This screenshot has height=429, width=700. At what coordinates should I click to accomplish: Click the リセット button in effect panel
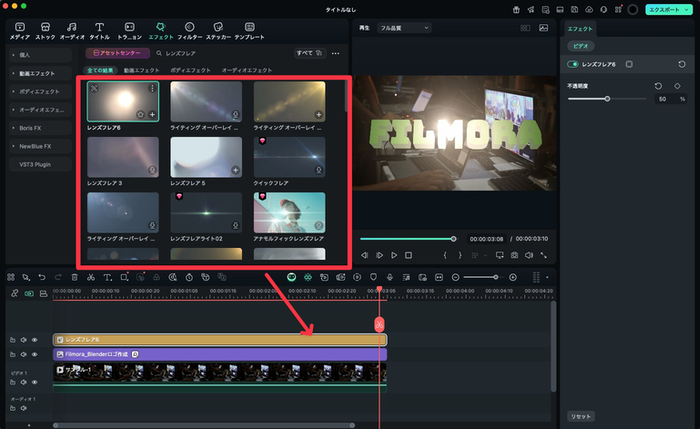[x=580, y=416]
